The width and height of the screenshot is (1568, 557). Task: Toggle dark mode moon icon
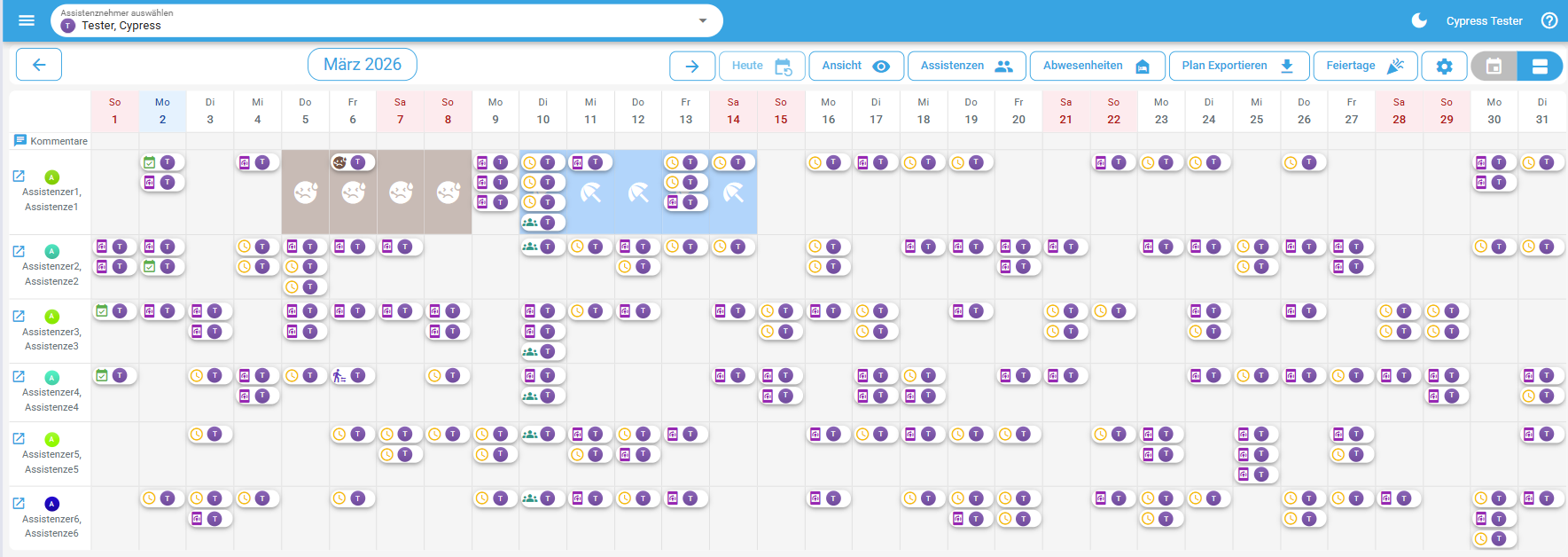(1419, 20)
